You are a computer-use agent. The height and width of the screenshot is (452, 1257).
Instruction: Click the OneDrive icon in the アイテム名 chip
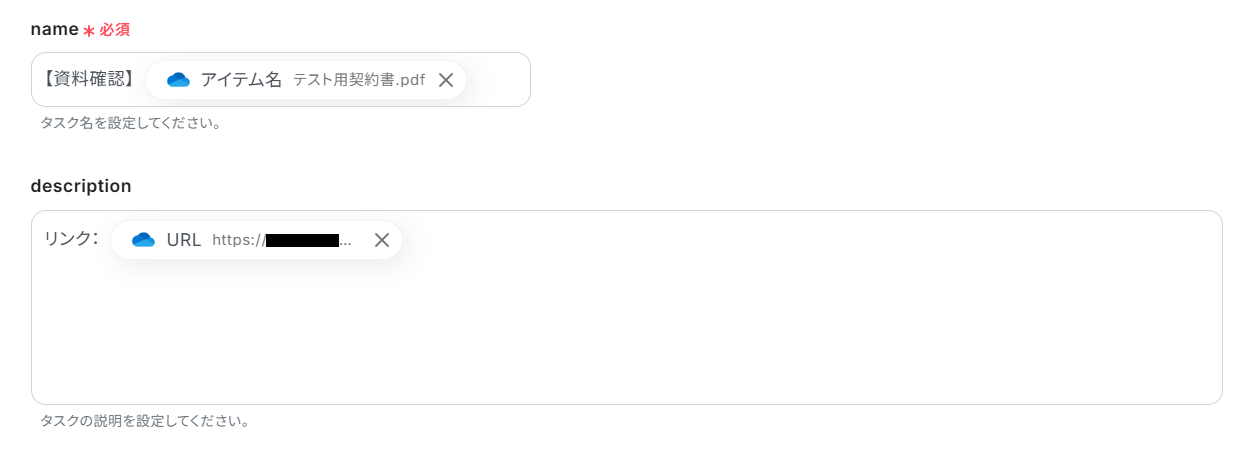178,80
